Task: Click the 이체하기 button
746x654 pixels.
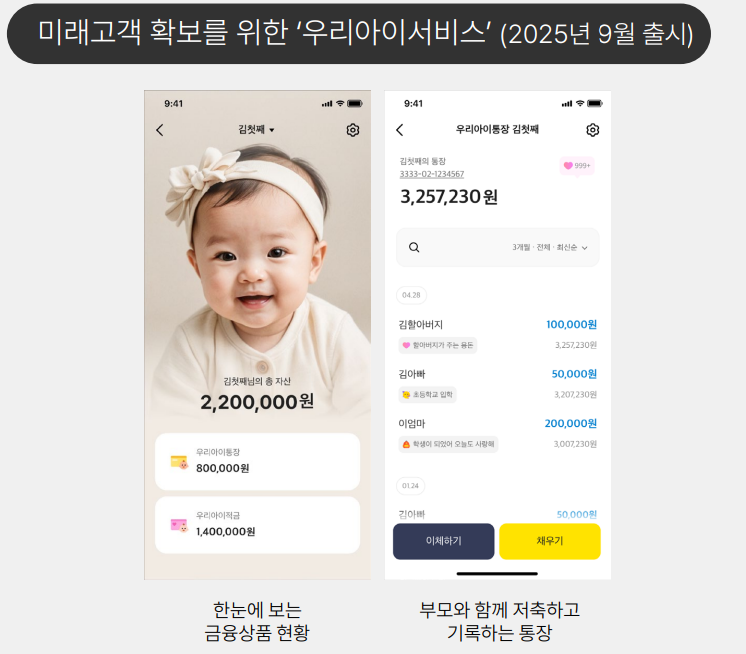Action: click(443, 541)
